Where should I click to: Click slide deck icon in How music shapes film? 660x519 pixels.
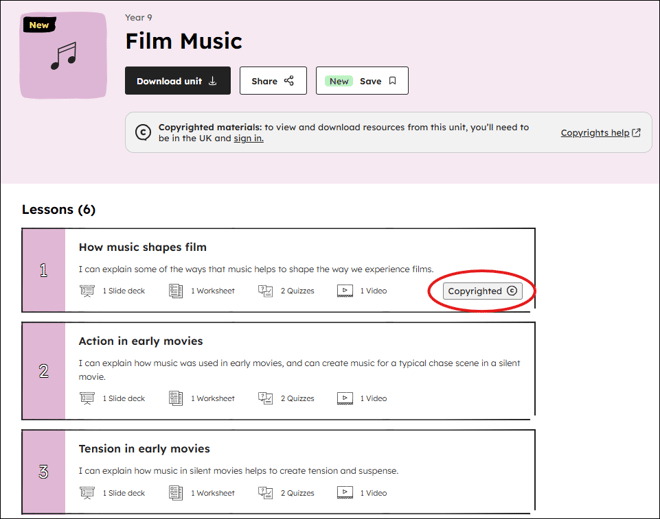[87, 291]
